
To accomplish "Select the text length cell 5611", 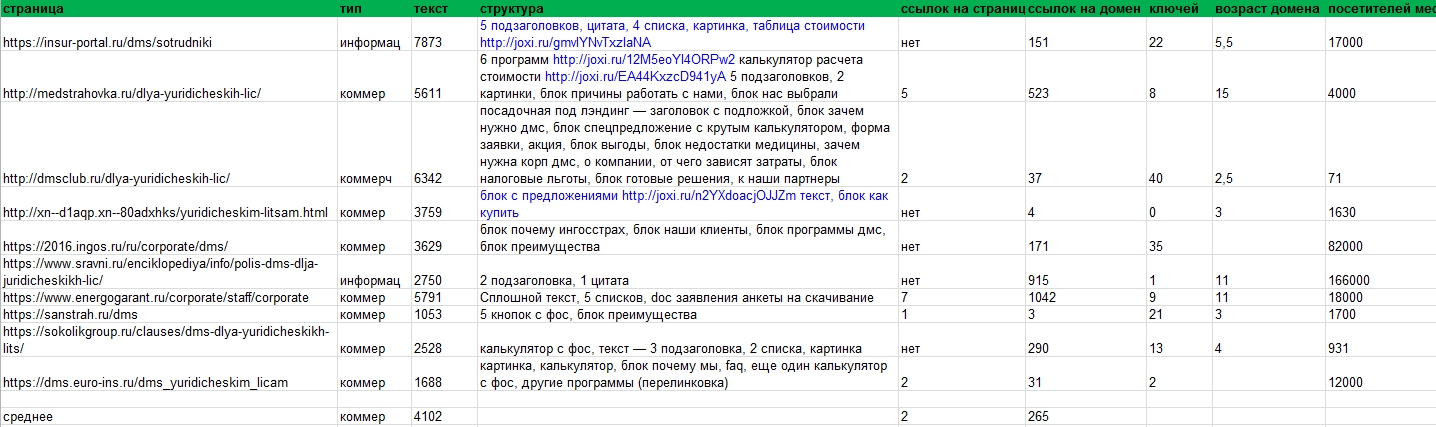I will click(444, 77).
